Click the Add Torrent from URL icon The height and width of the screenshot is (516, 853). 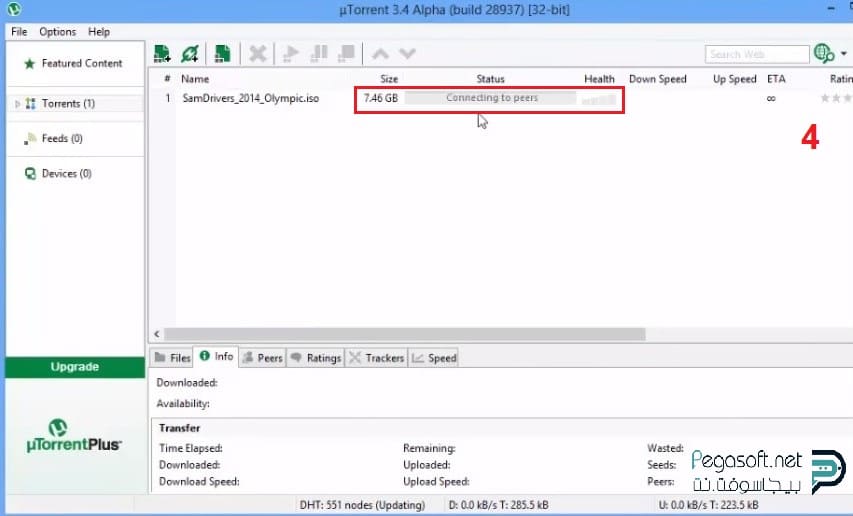coord(190,54)
